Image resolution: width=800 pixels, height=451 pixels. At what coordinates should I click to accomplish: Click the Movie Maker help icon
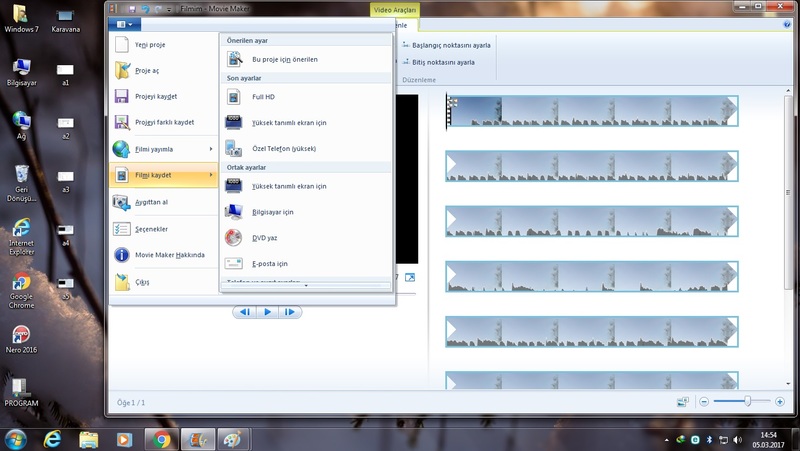[786, 24]
